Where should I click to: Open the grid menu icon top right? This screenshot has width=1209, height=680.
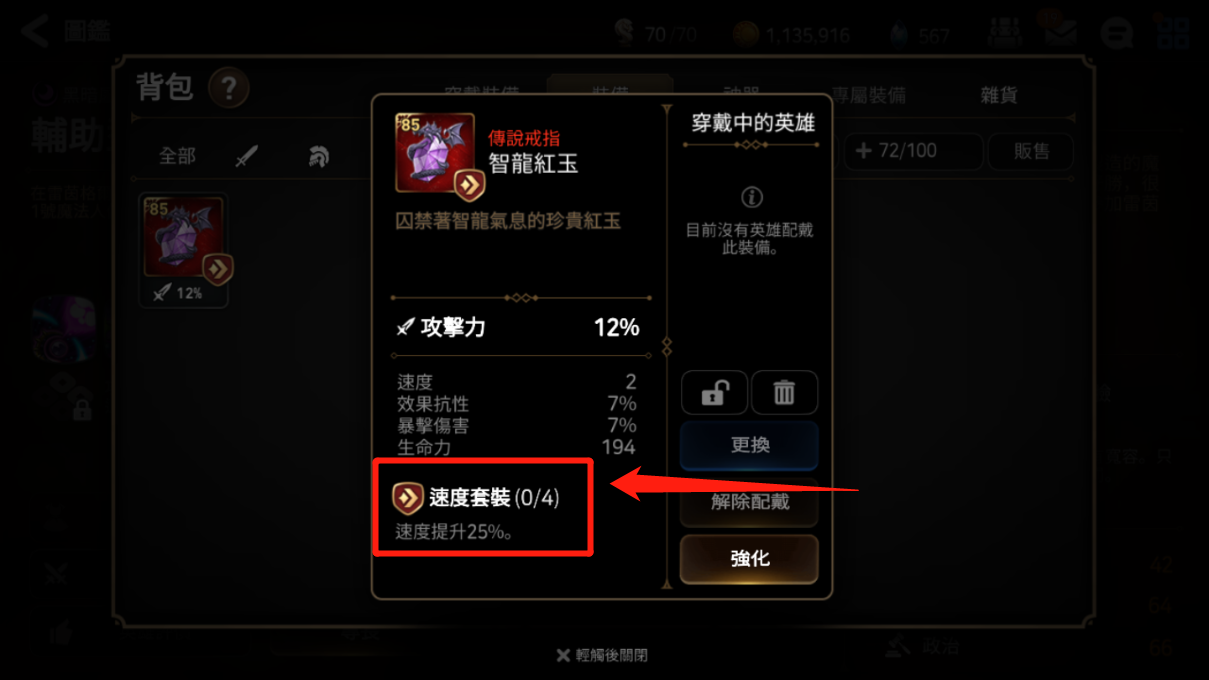pos(1174,32)
